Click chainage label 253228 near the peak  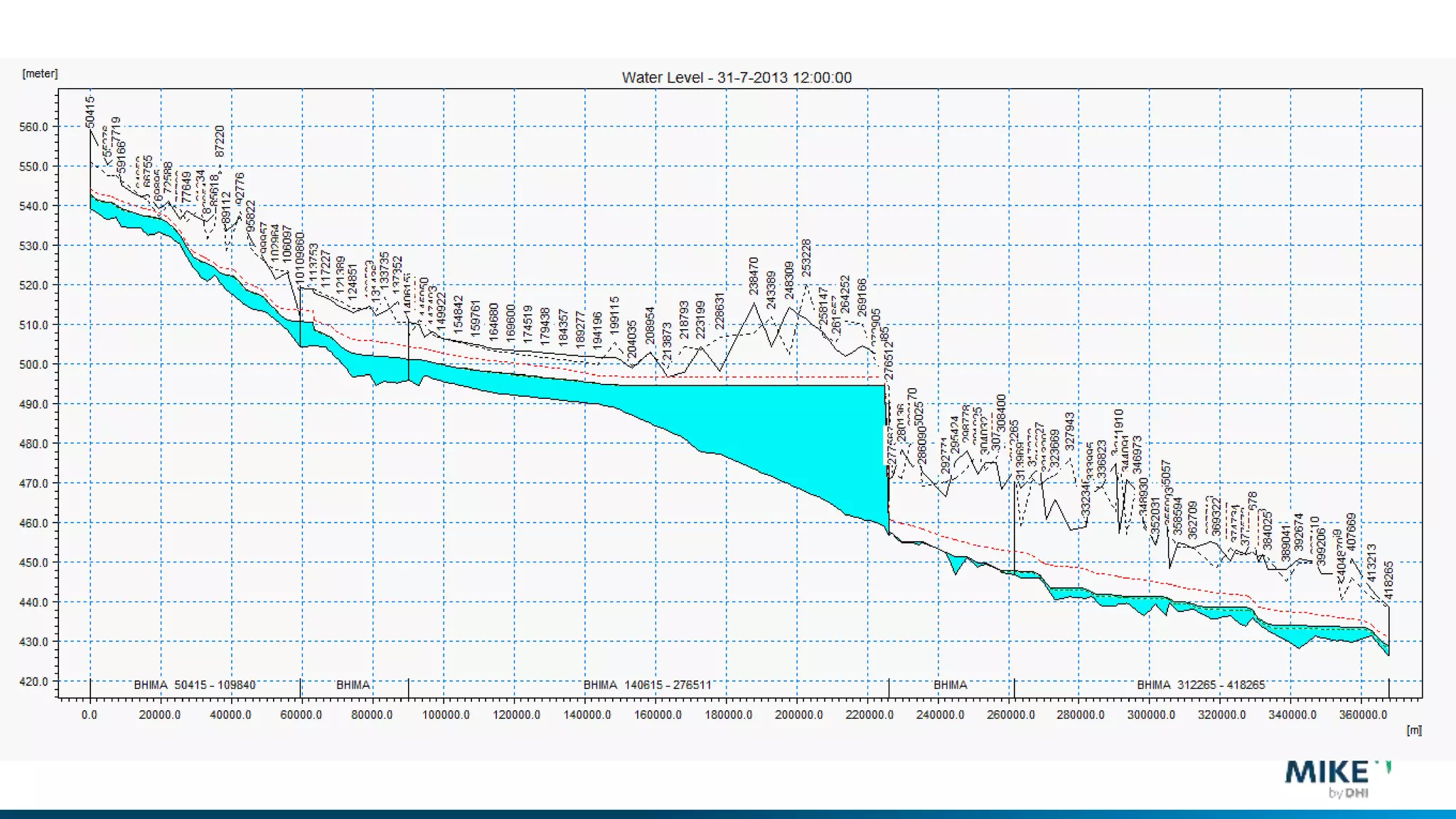[806, 257]
